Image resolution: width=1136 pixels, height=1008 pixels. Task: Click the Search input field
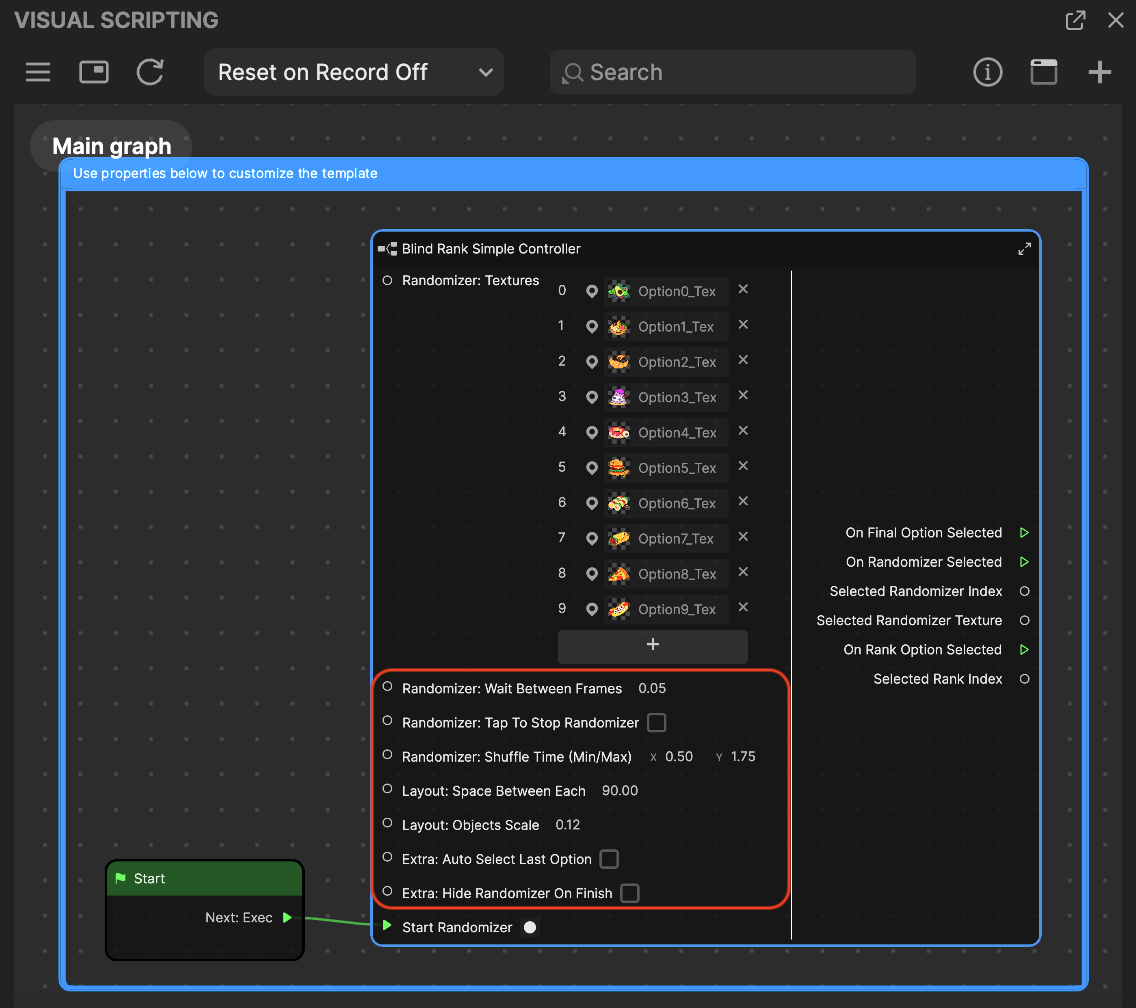pyautogui.click(x=732, y=72)
